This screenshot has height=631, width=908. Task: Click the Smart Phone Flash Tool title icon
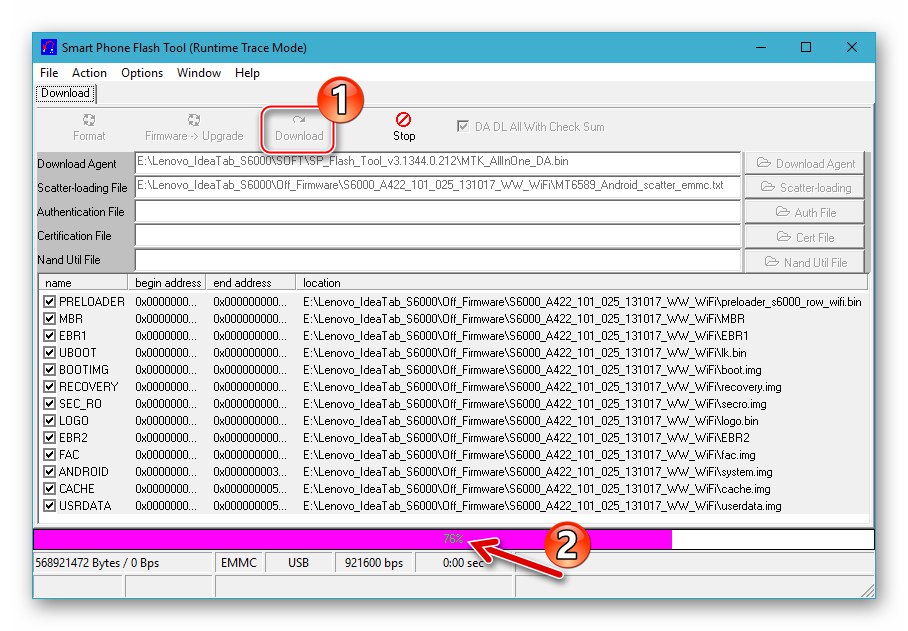pos(49,47)
